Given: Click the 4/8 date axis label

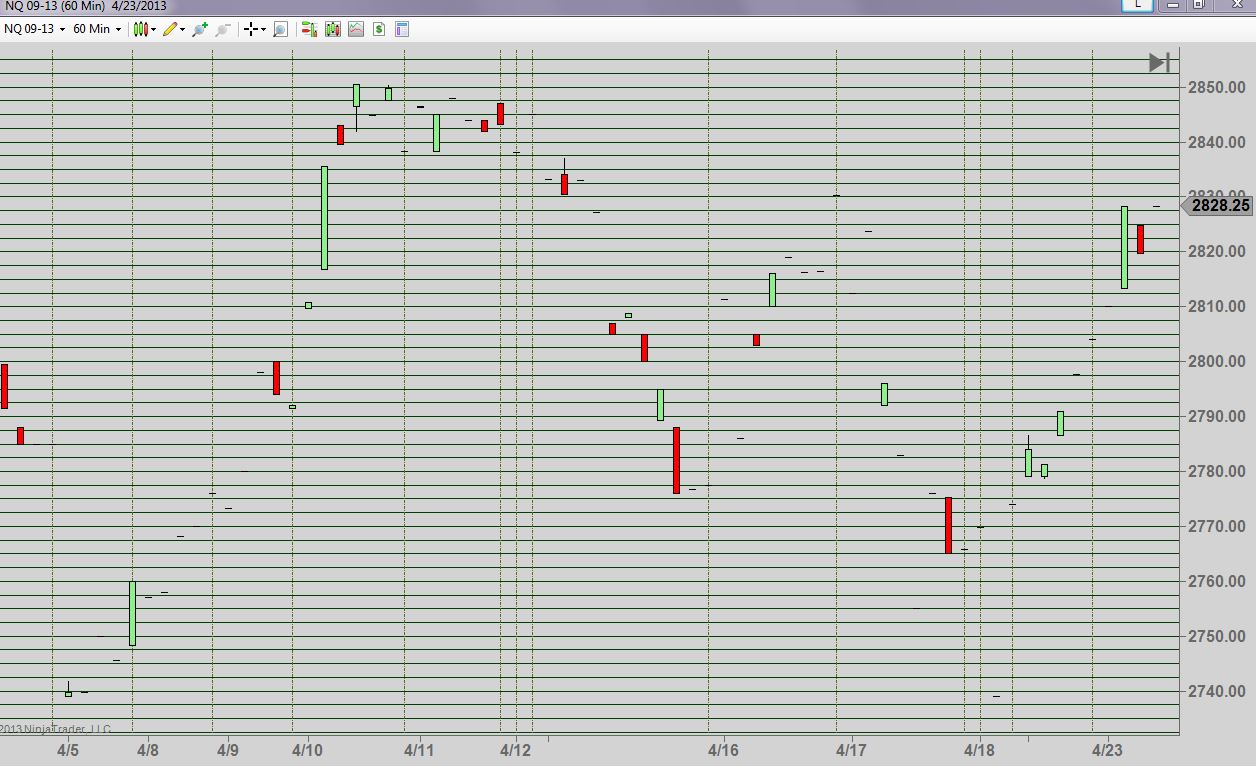Looking at the screenshot, I should [148, 750].
